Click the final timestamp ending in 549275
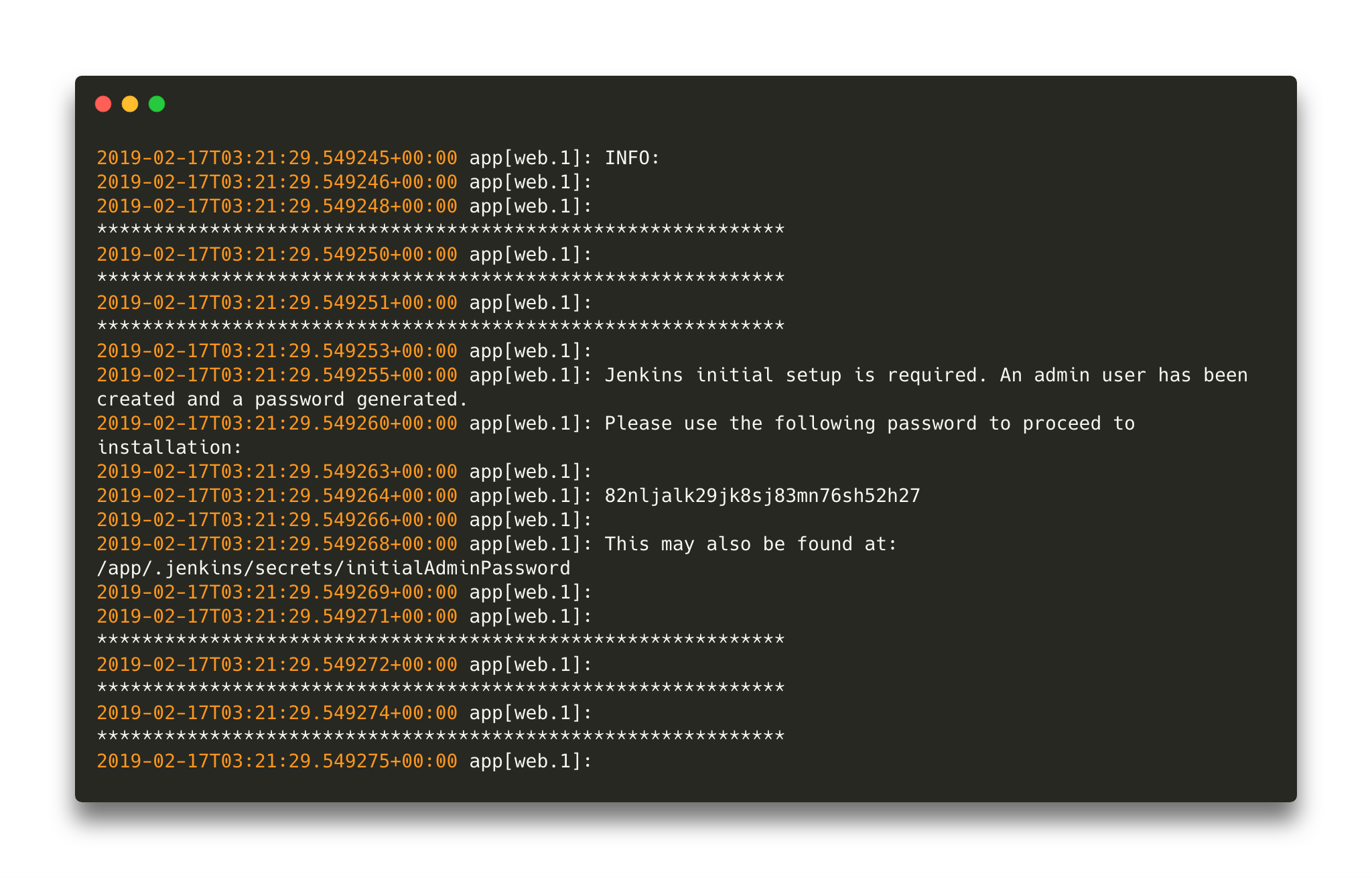Viewport: 1372px width, 878px height. [277, 761]
